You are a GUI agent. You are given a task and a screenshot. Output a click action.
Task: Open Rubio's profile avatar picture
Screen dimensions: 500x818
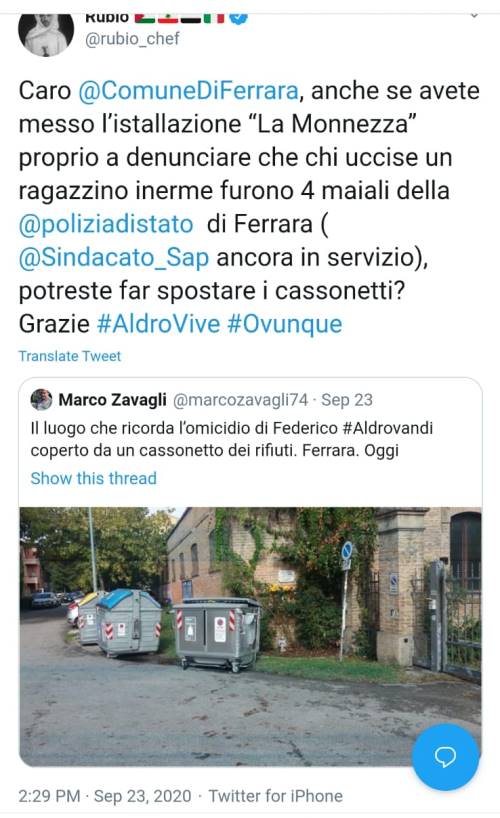46,32
